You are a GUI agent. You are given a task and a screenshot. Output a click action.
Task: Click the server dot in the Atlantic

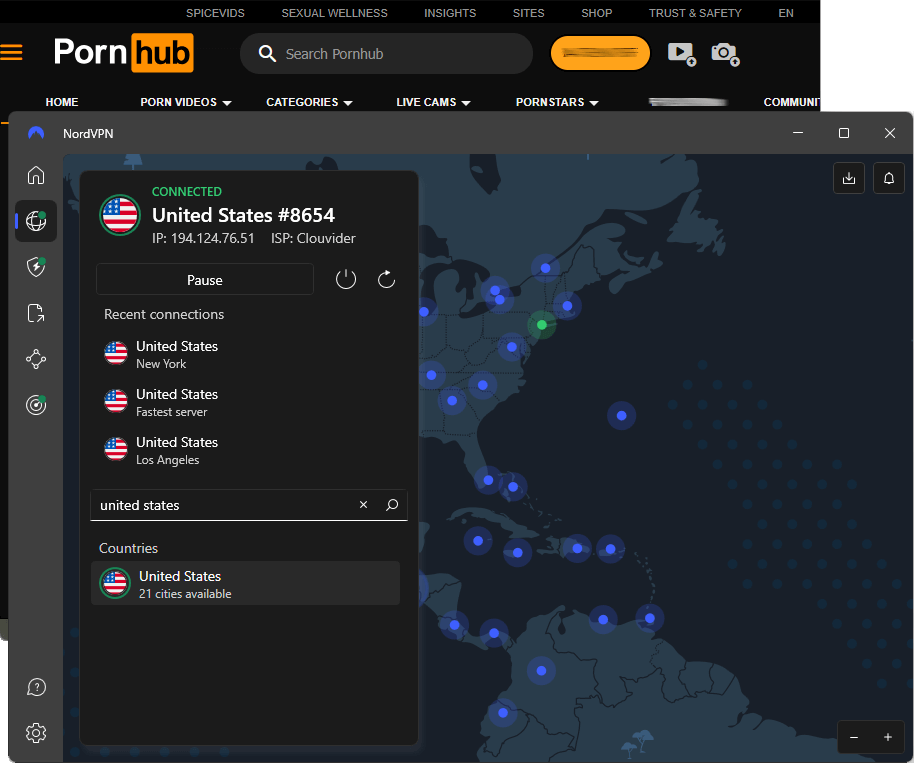621,416
